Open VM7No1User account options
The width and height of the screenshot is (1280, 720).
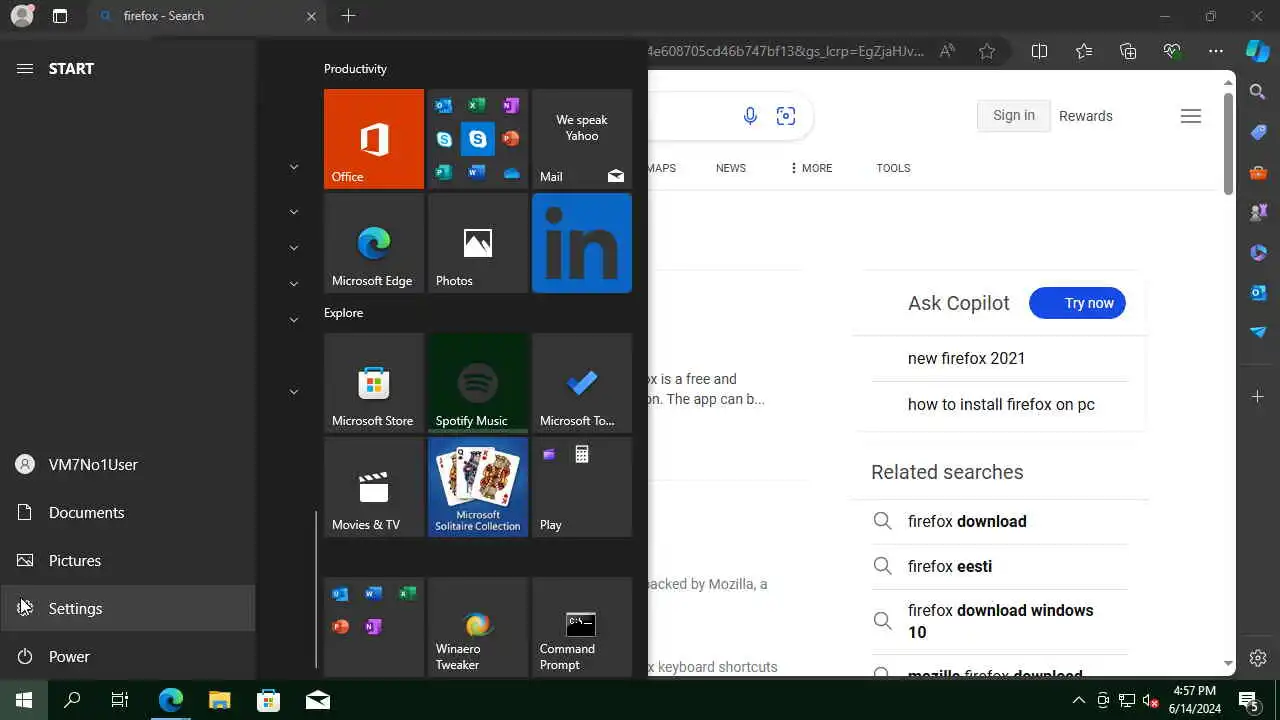128,464
